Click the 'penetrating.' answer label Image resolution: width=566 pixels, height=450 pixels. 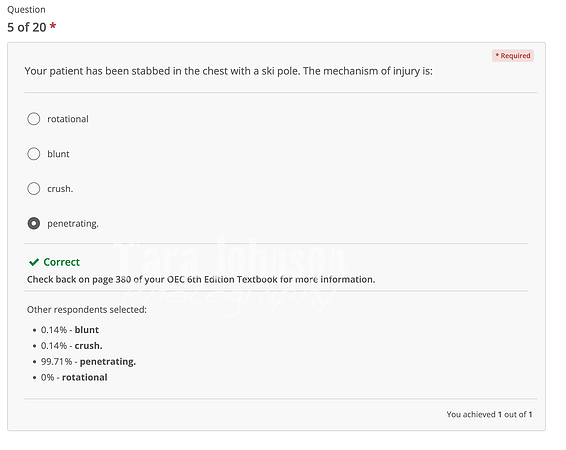[73, 224]
